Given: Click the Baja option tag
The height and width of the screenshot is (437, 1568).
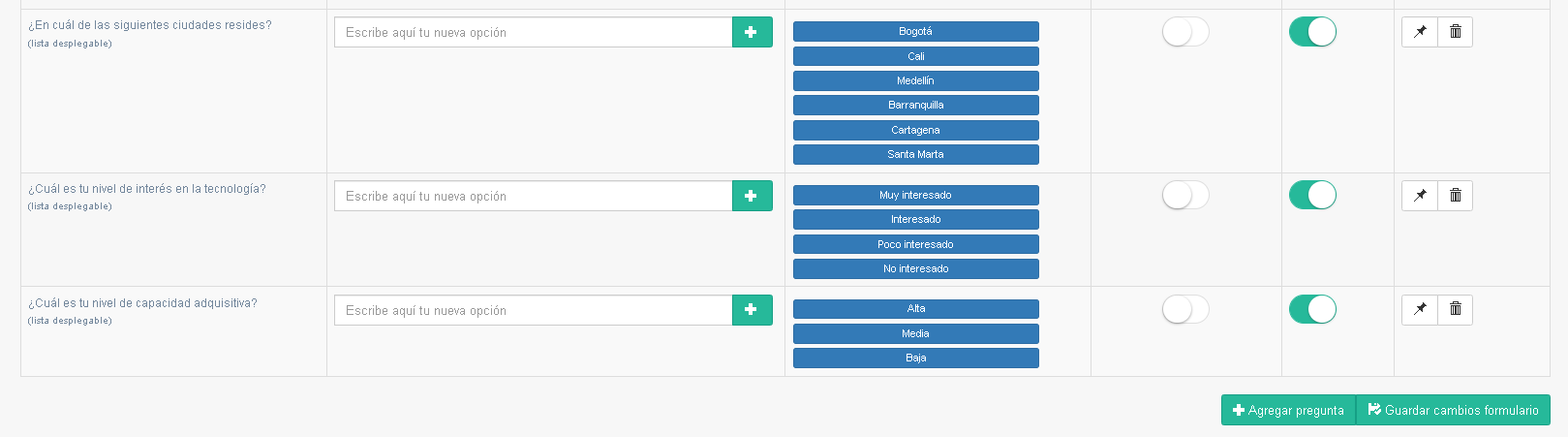Looking at the screenshot, I should (916, 359).
